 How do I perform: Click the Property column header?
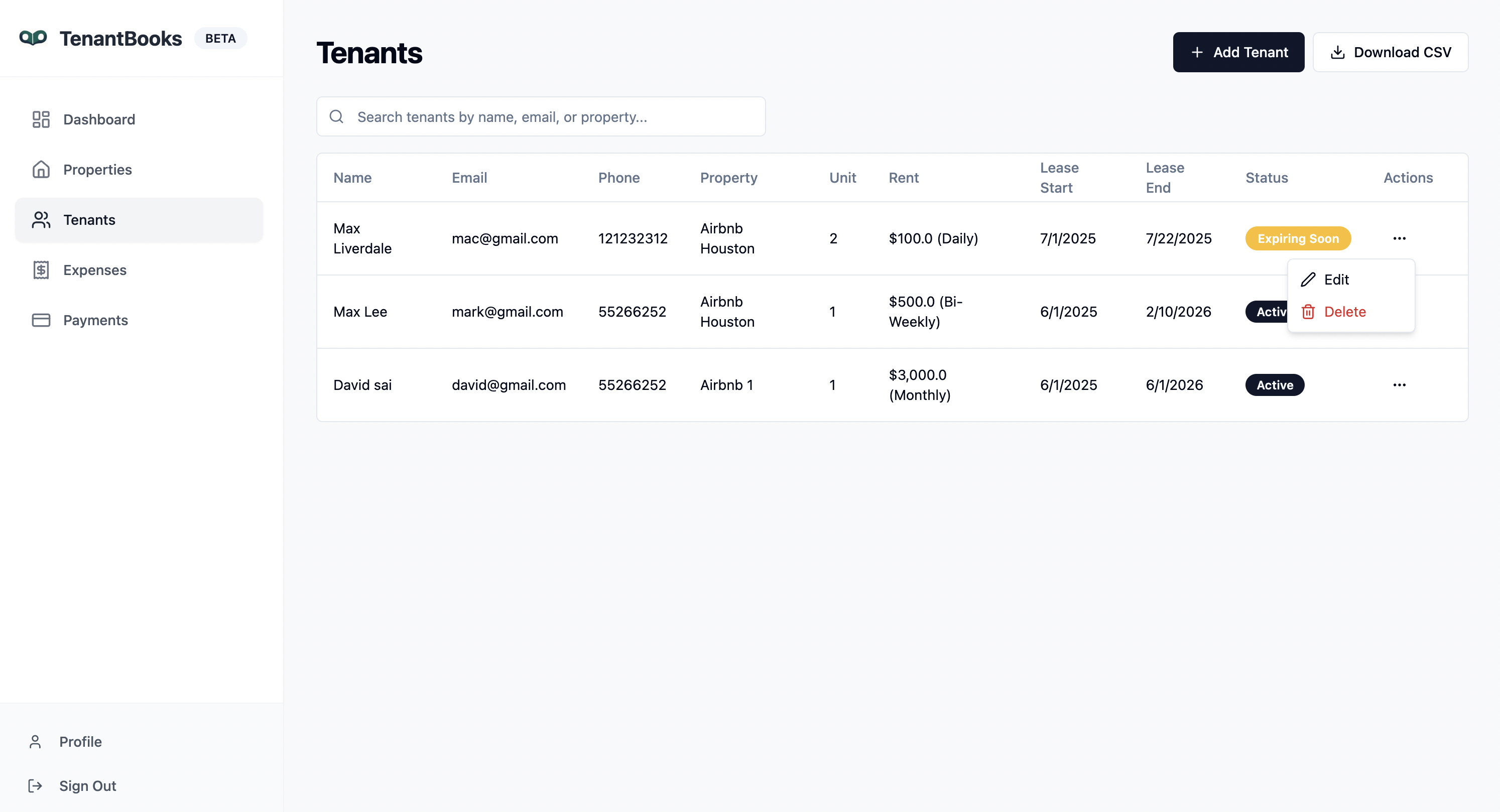click(x=728, y=178)
